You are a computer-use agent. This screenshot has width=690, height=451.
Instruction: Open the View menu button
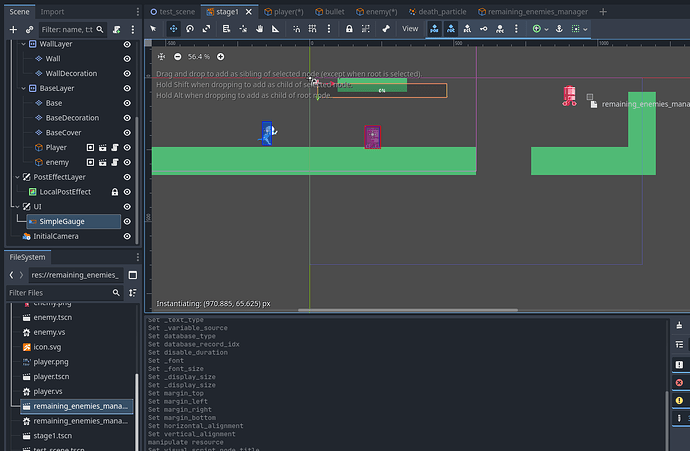pos(410,29)
